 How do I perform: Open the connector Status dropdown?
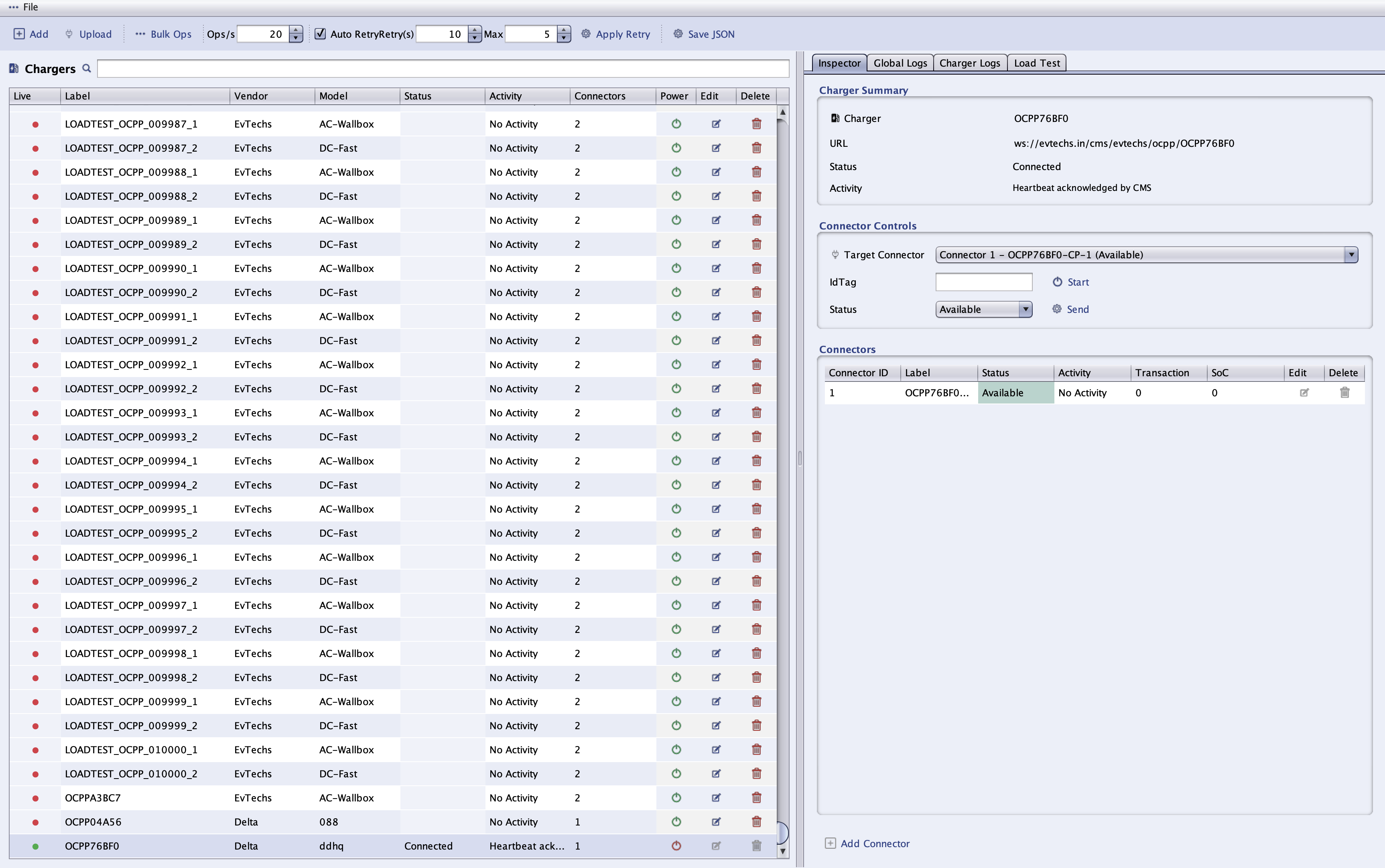pos(1025,309)
